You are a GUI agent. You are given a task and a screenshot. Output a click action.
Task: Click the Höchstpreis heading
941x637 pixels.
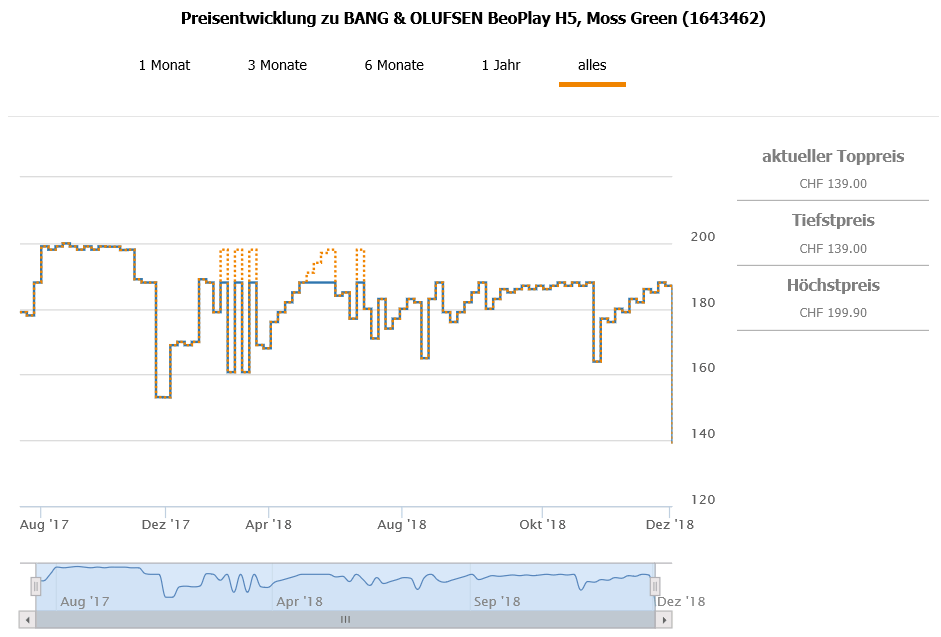(x=833, y=285)
